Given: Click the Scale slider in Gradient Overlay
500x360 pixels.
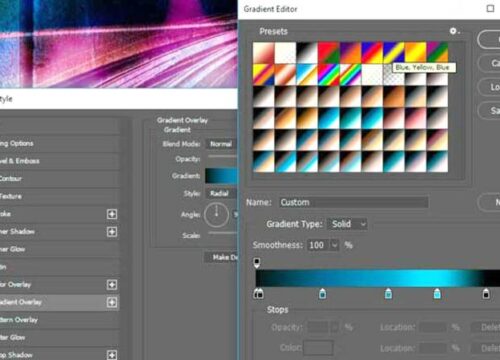Looking at the screenshot, I should (222, 233).
